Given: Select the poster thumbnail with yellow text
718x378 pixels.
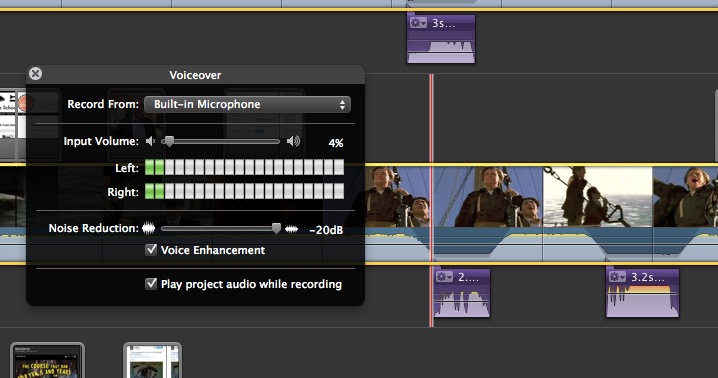Looking at the screenshot, I should [x=47, y=361].
